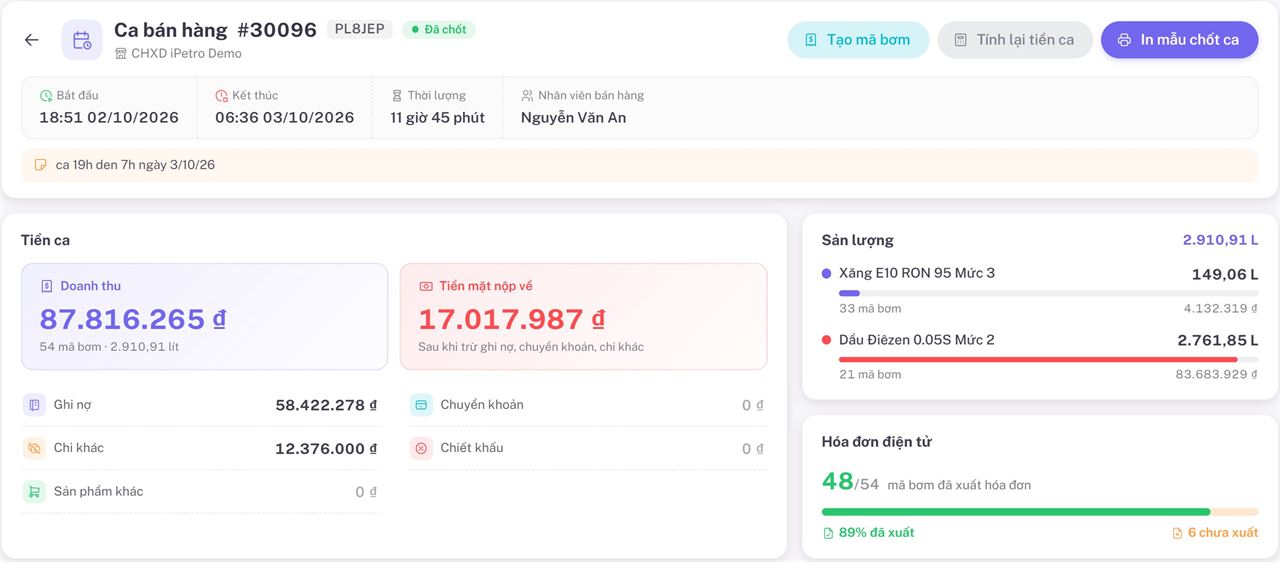Click the 4.132.319 đ amount
The height and width of the screenshot is (562, 1280).
1221,308
